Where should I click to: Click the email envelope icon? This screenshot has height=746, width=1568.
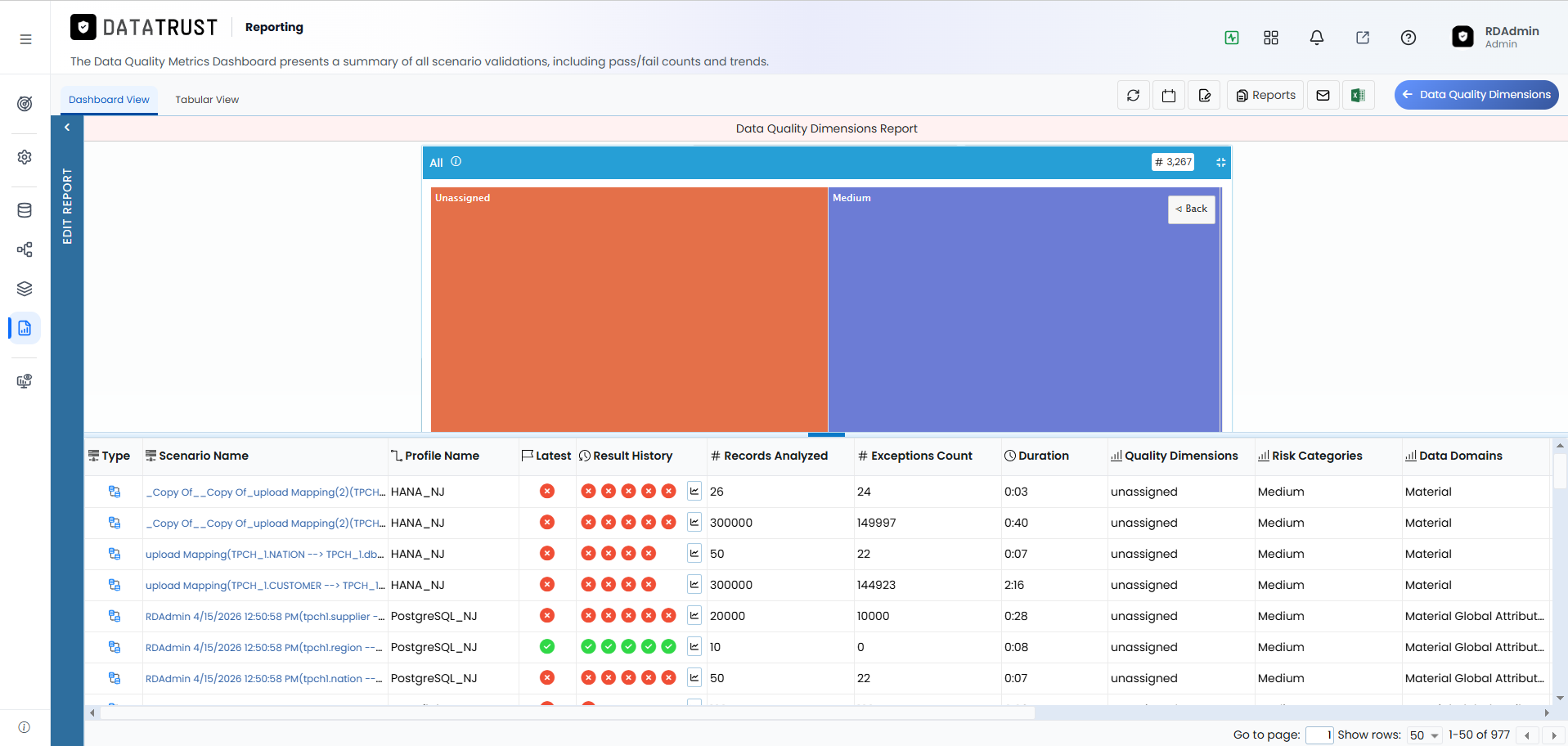pyautogui.click(x=1323, y=96)
